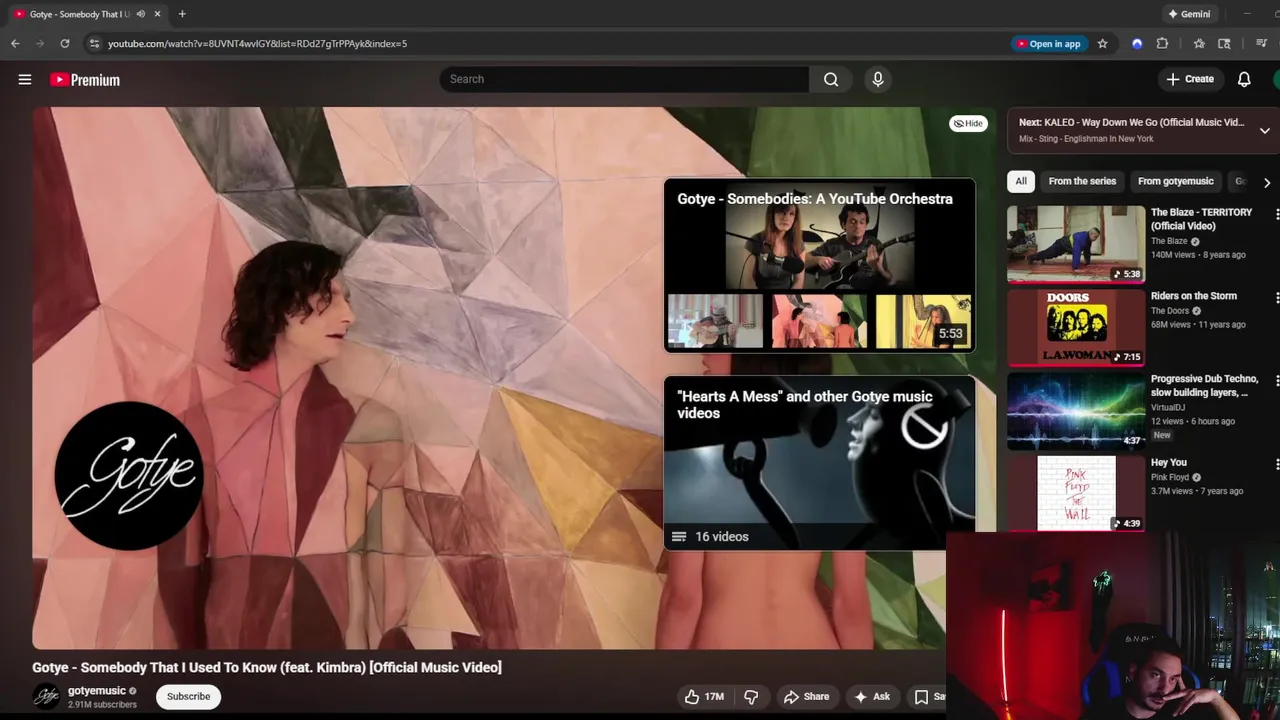Bookmark this page with star icon
1280x720 pixels.
tap(1102, 43)
